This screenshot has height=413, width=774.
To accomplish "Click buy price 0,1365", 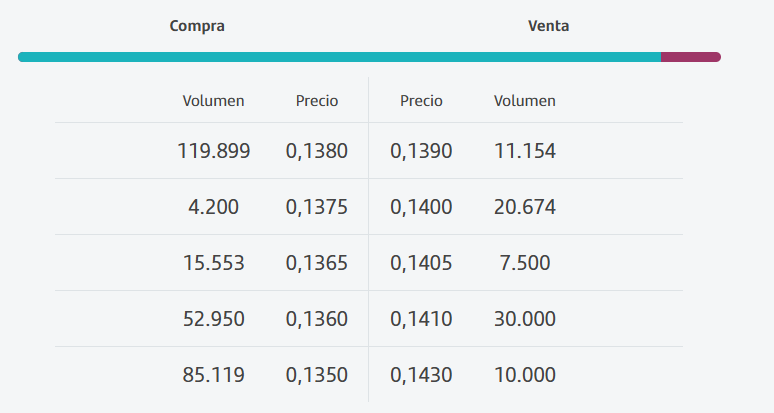I will click(x=317, y=263).
